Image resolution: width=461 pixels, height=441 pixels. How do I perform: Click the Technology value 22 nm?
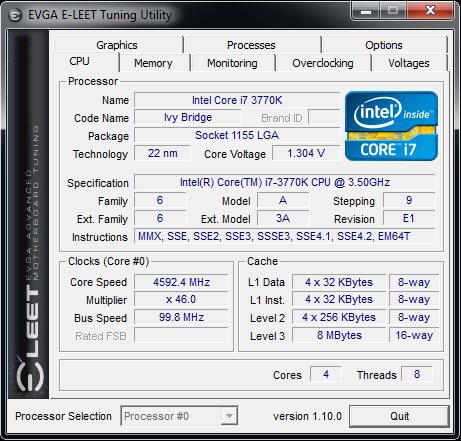(162, 153)
